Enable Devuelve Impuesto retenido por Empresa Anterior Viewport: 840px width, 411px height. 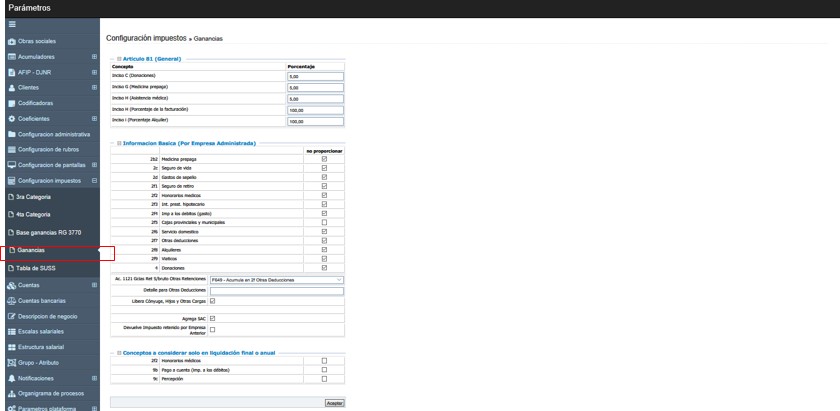pos(212,329)
